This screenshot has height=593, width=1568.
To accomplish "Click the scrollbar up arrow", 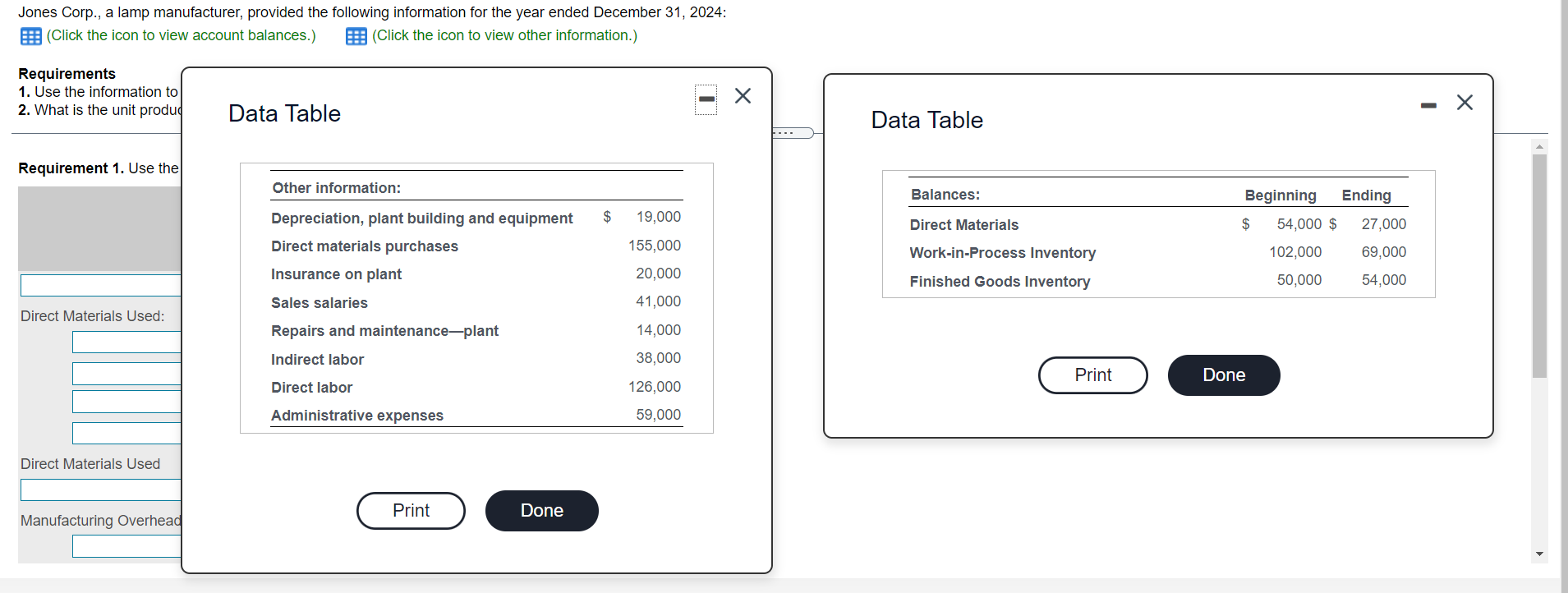I will point(1540,146).
